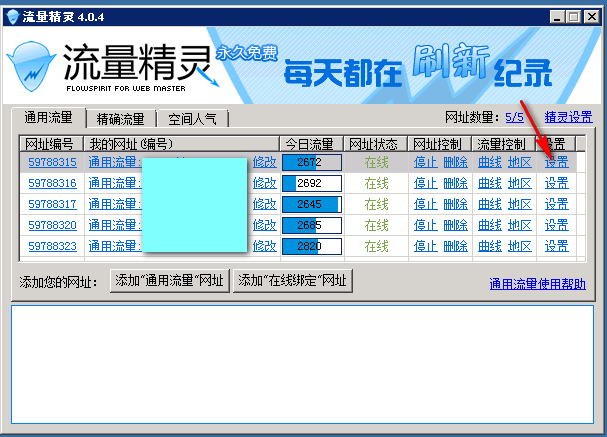Open 设置 for row 59788315

tap(557, 162)
